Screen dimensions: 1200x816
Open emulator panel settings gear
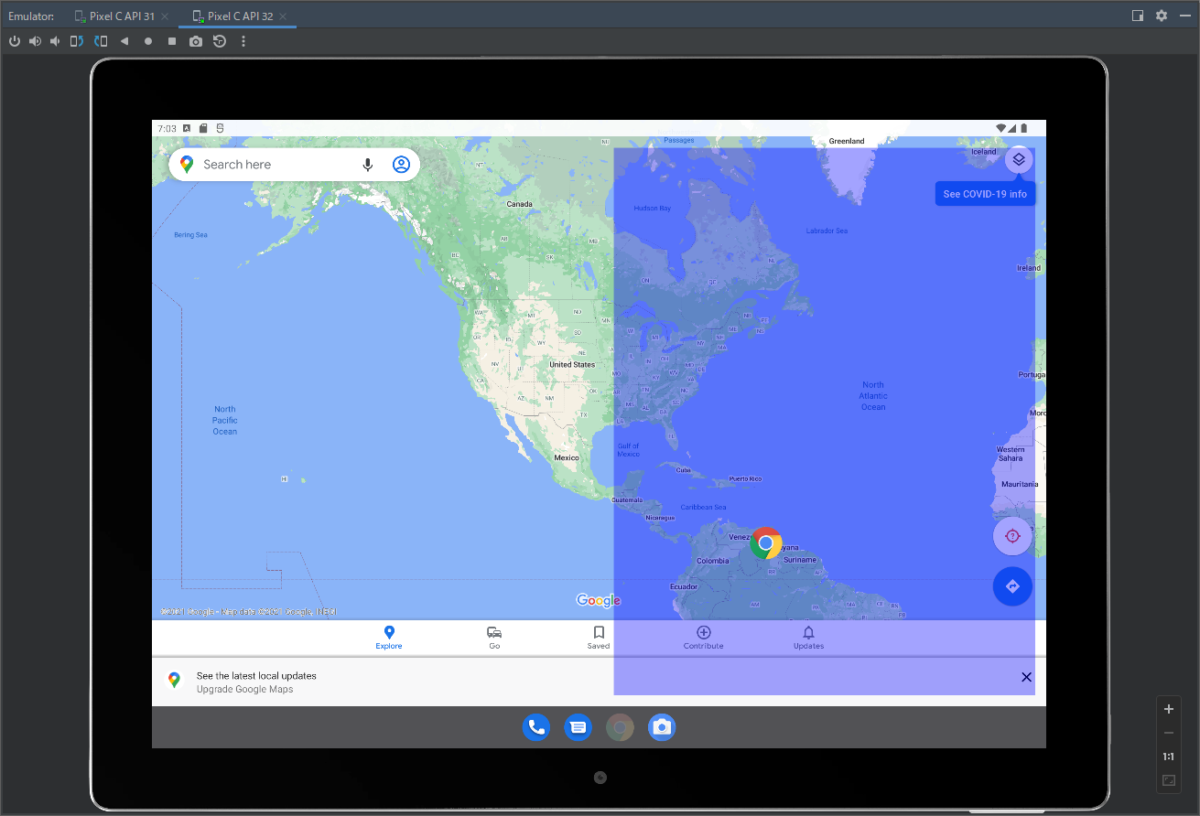click(1161, 16)
